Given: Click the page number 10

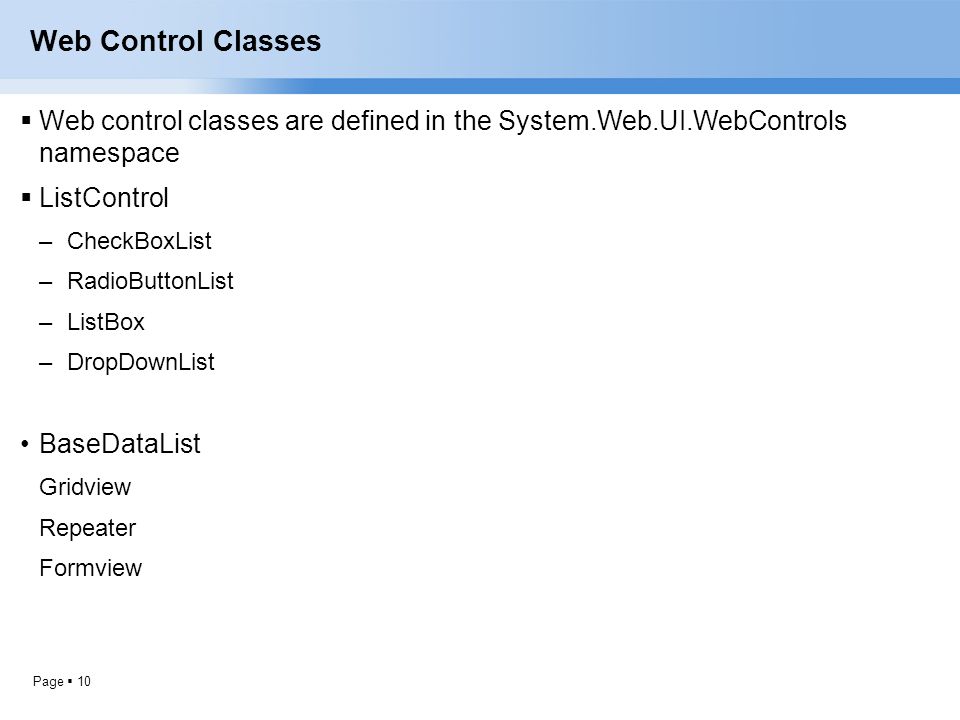Looking at the screenshot, I should (x=84, y=681).
